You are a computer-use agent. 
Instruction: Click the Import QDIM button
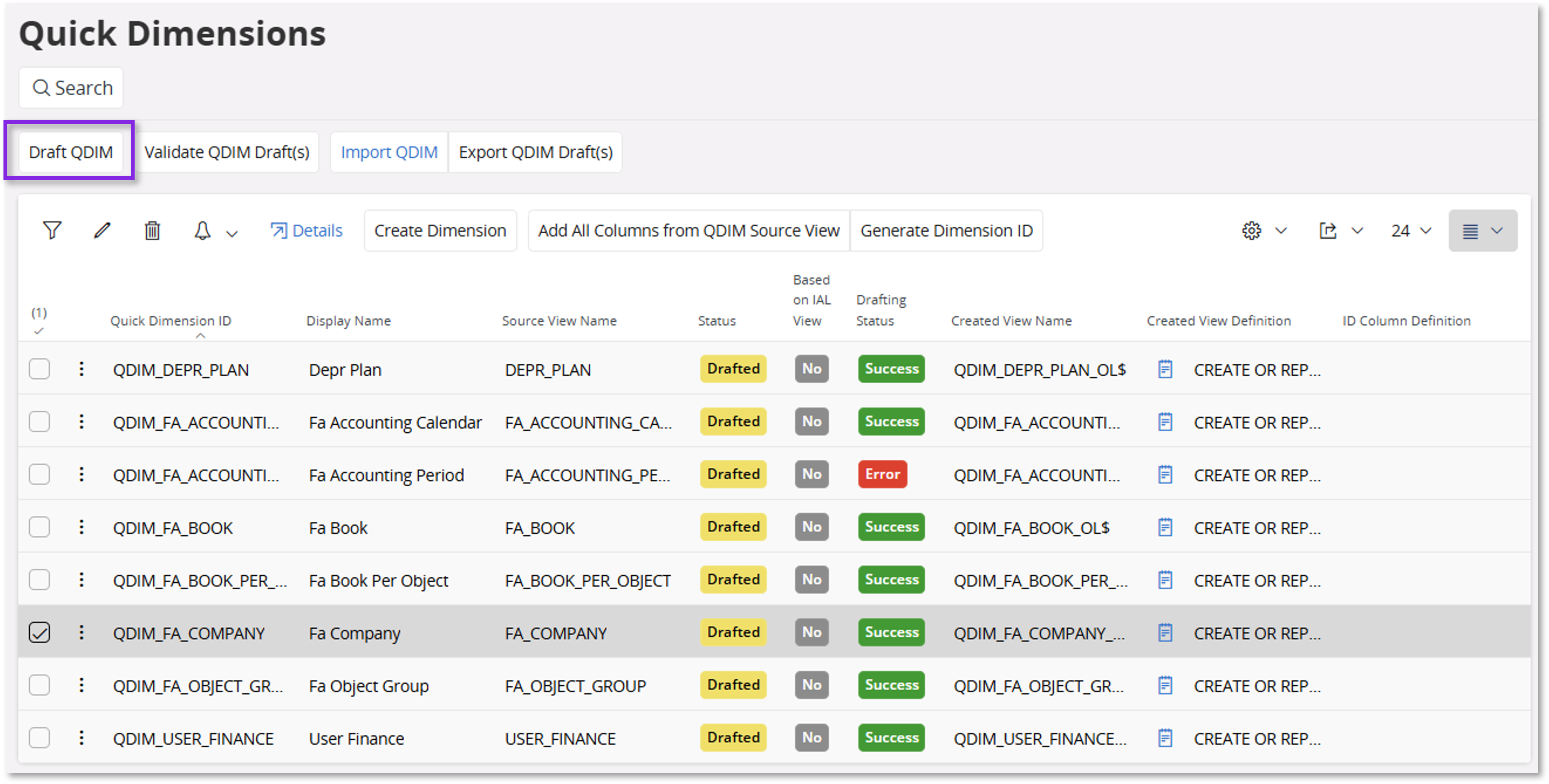(x=389, y=152)
